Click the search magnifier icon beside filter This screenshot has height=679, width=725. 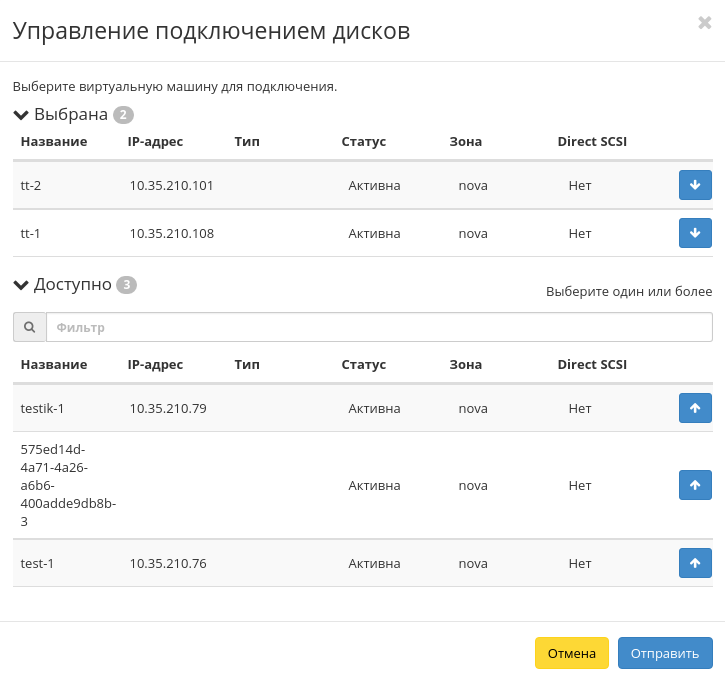click(29, 327)
